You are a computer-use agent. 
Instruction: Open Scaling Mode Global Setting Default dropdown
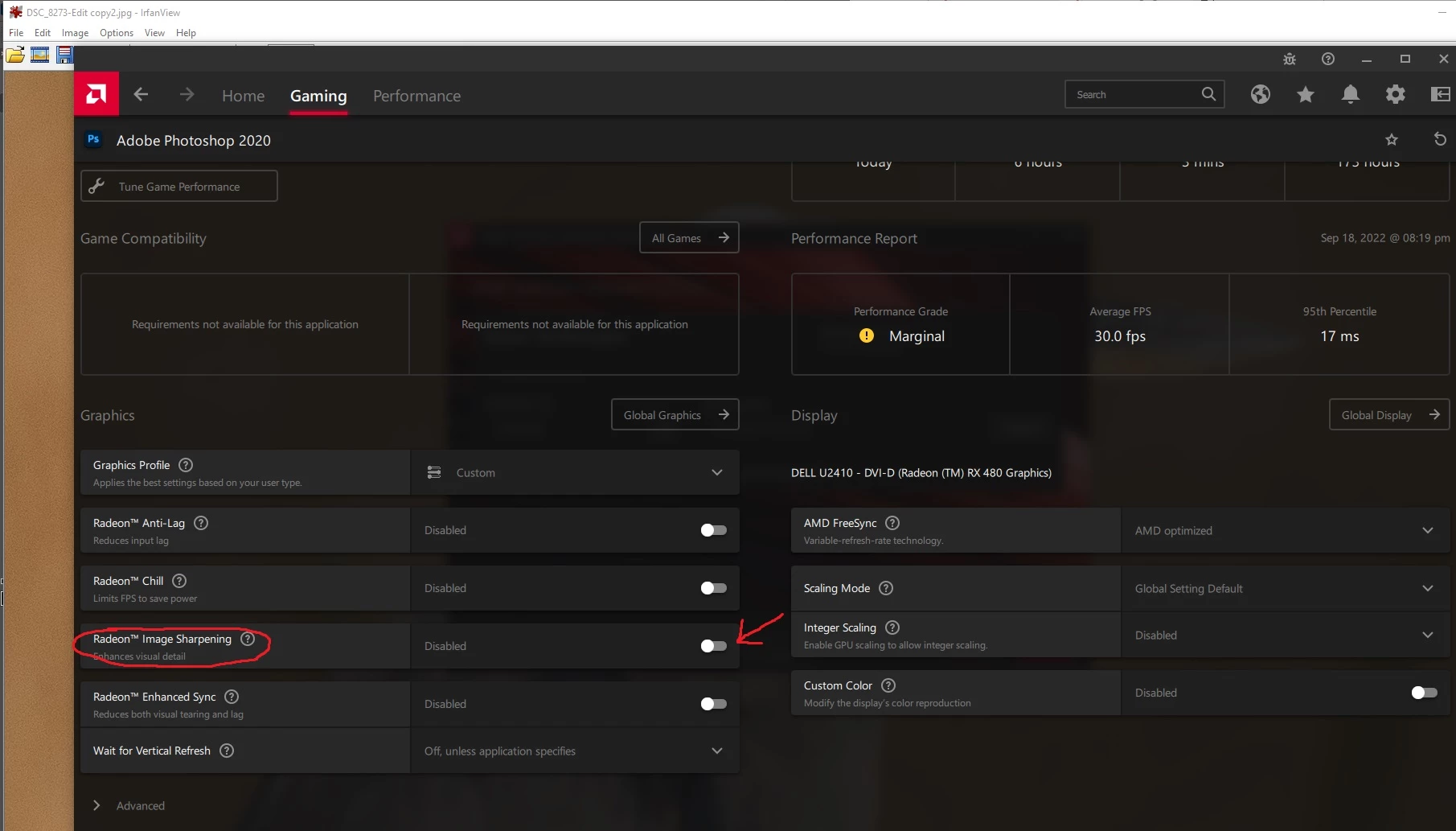tap(1285, 588)
